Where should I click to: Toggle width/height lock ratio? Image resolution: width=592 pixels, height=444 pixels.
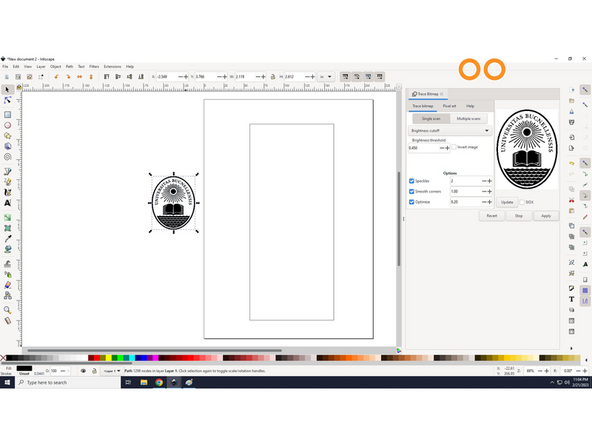point(273,77)
